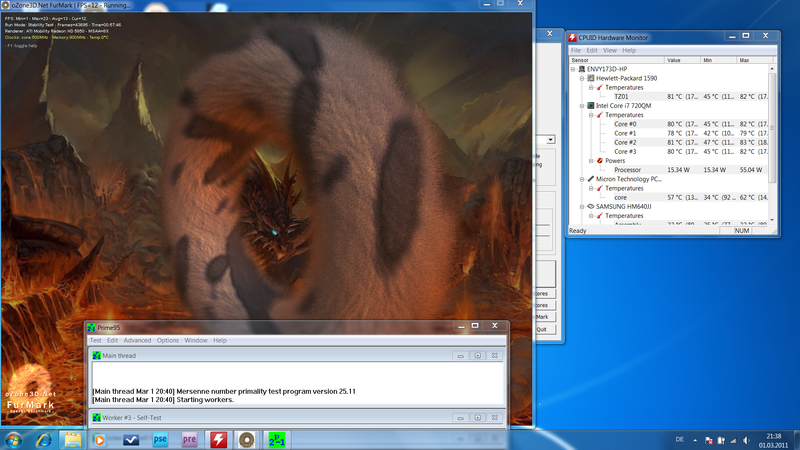Open HWMonitor View menu
This screenshot has height=450, width=800.
click(610, 51)
